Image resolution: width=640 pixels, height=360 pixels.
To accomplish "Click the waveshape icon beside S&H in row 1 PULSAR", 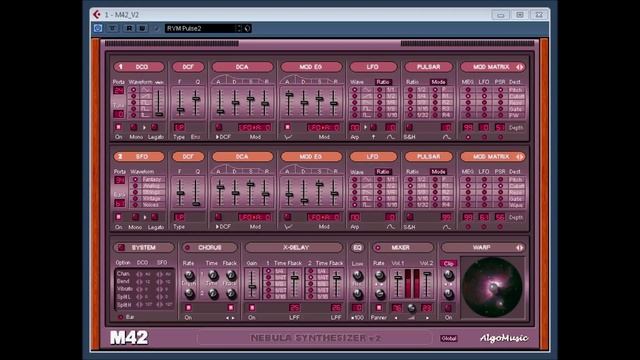I will (x=447, y=137).
